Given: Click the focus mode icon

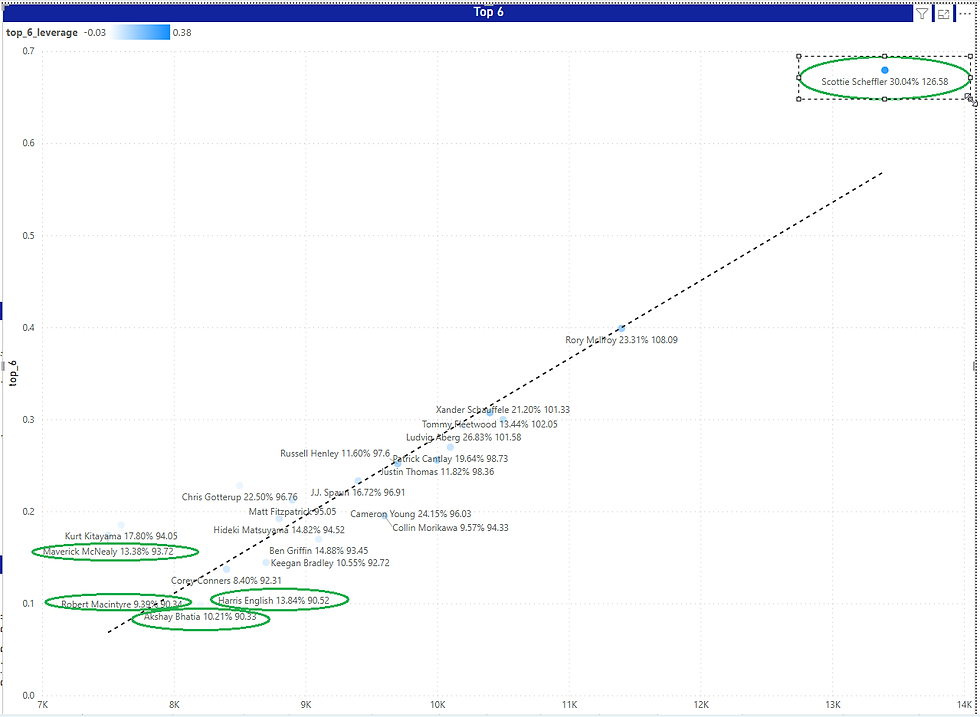Looking at the screenshot, I should 943,13.
